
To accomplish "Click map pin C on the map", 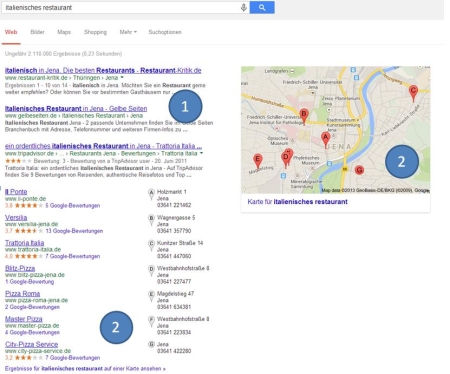I will pyautogui.click(x=413, y=93).
